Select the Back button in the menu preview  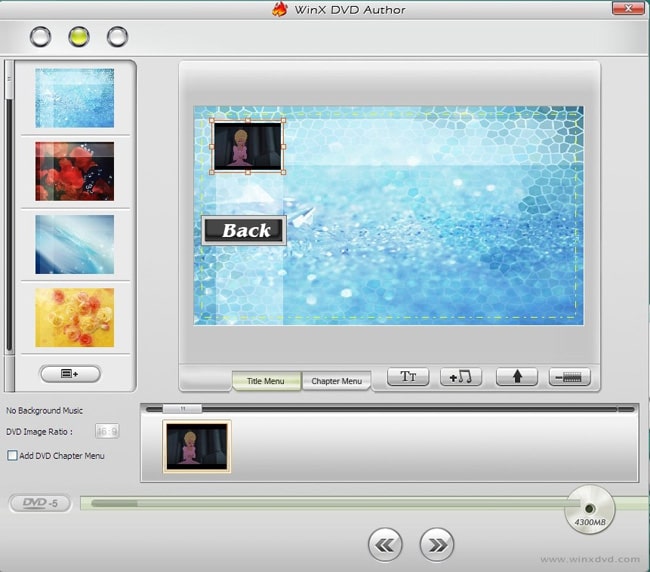244,231
